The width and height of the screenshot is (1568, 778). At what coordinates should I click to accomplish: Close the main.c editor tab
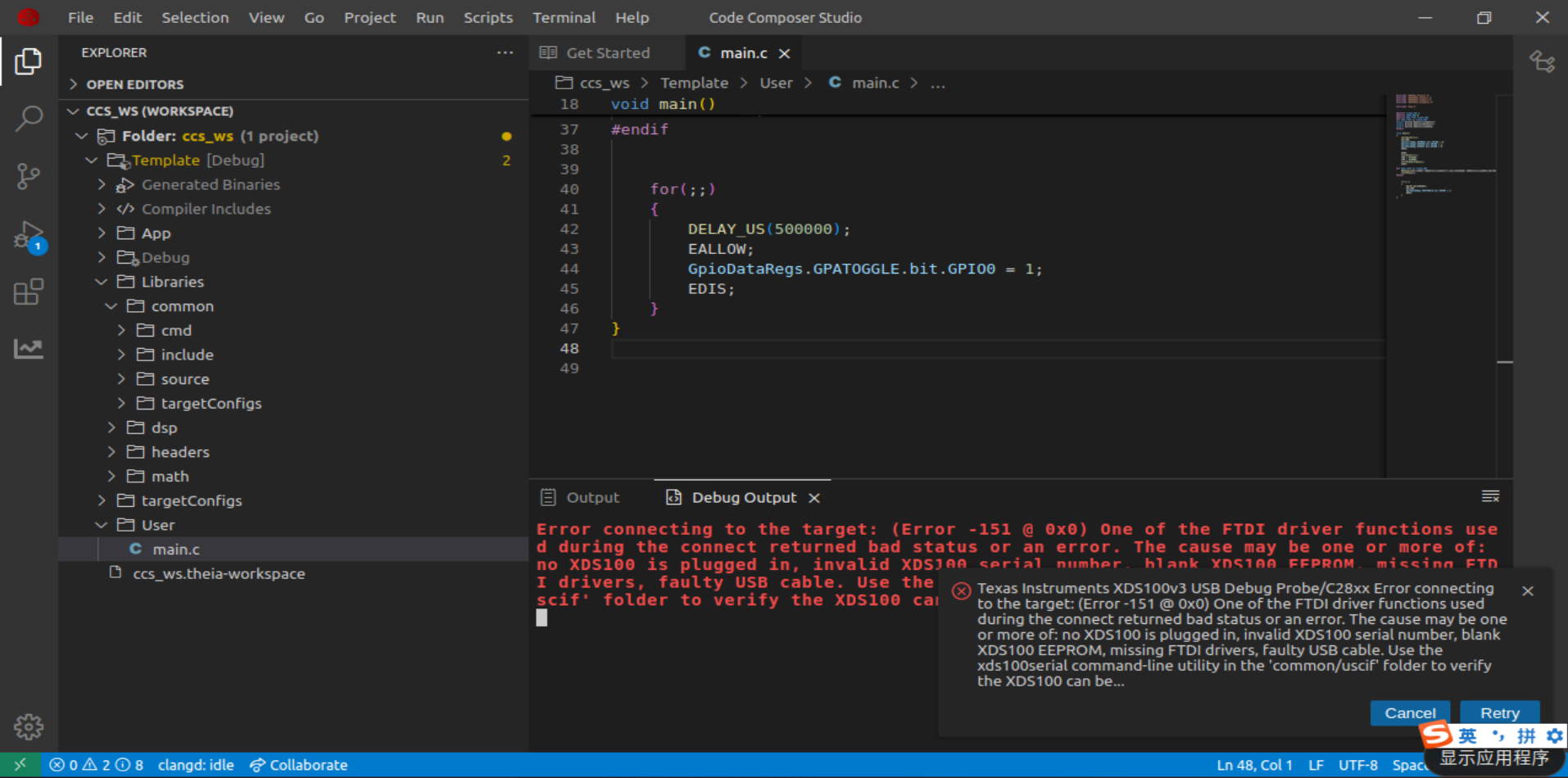point(785,53)
